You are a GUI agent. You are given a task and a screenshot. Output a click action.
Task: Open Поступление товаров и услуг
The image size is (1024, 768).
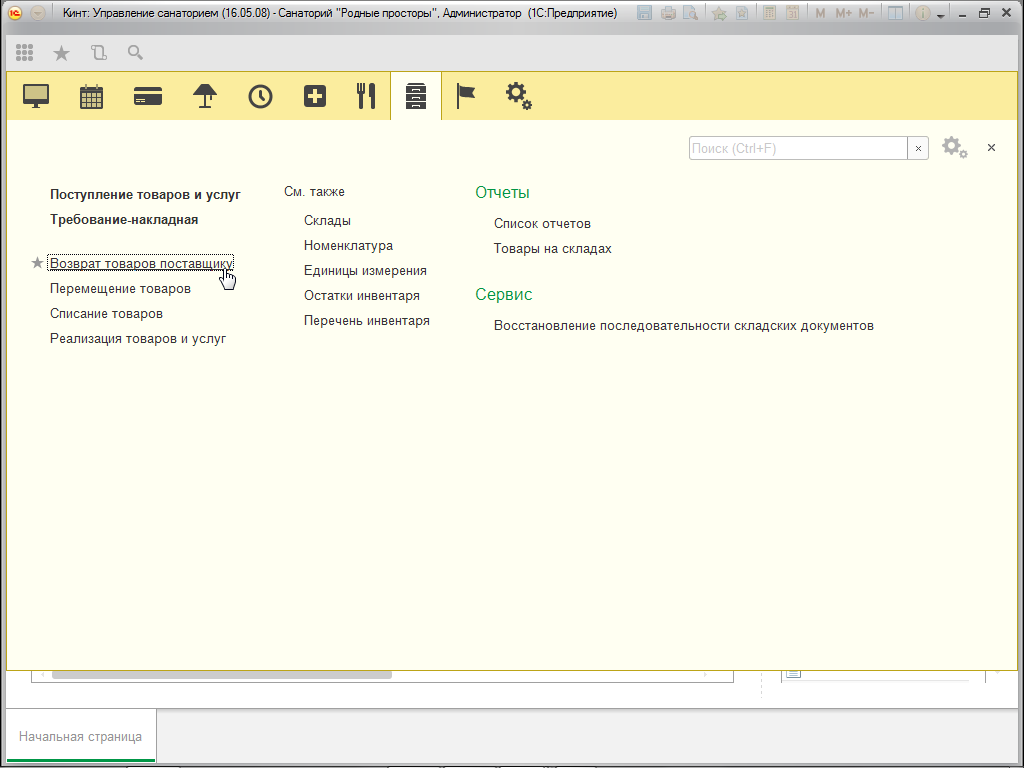145,195
